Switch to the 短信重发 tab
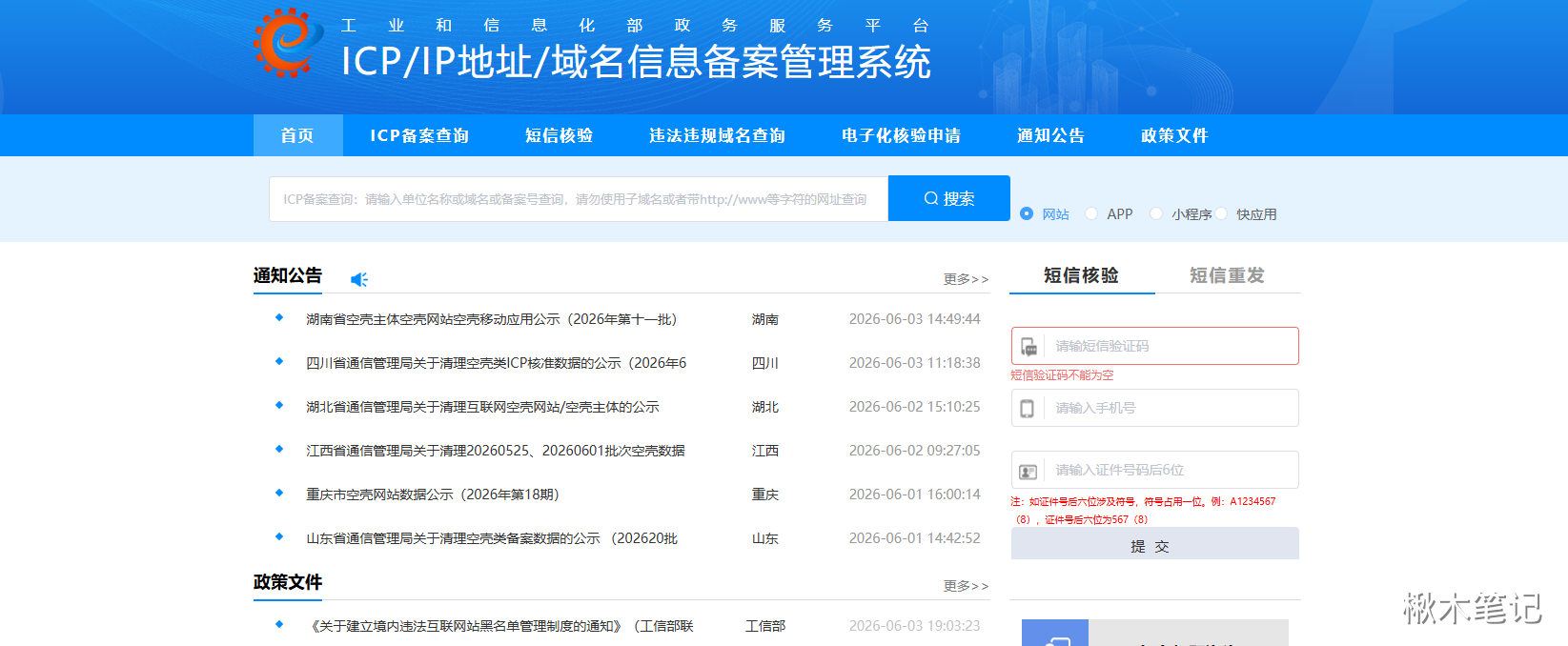This screenshot has height=646, width=1568. (x=1227, y=275)
